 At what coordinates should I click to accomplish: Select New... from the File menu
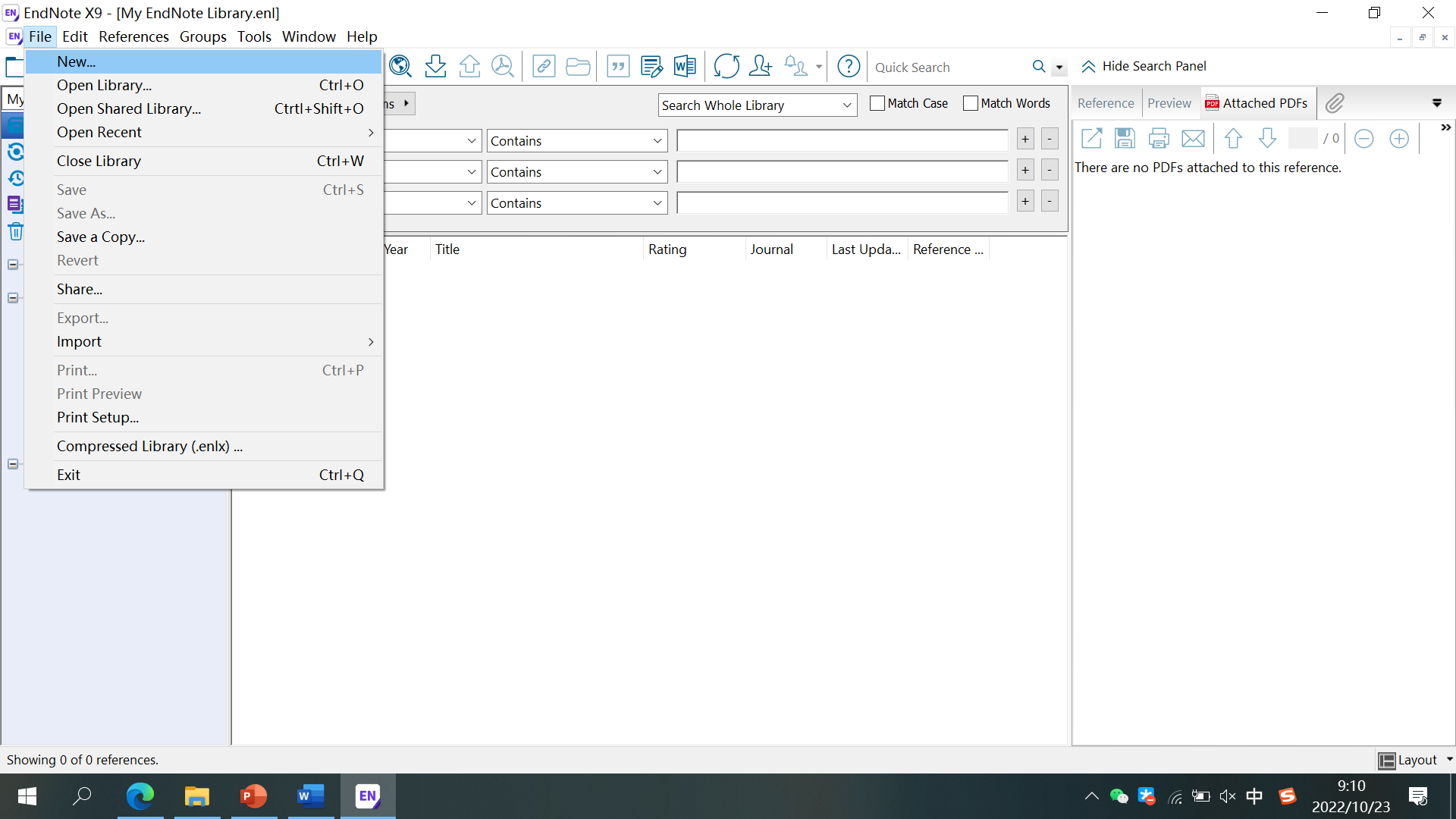tap(76, 61)
